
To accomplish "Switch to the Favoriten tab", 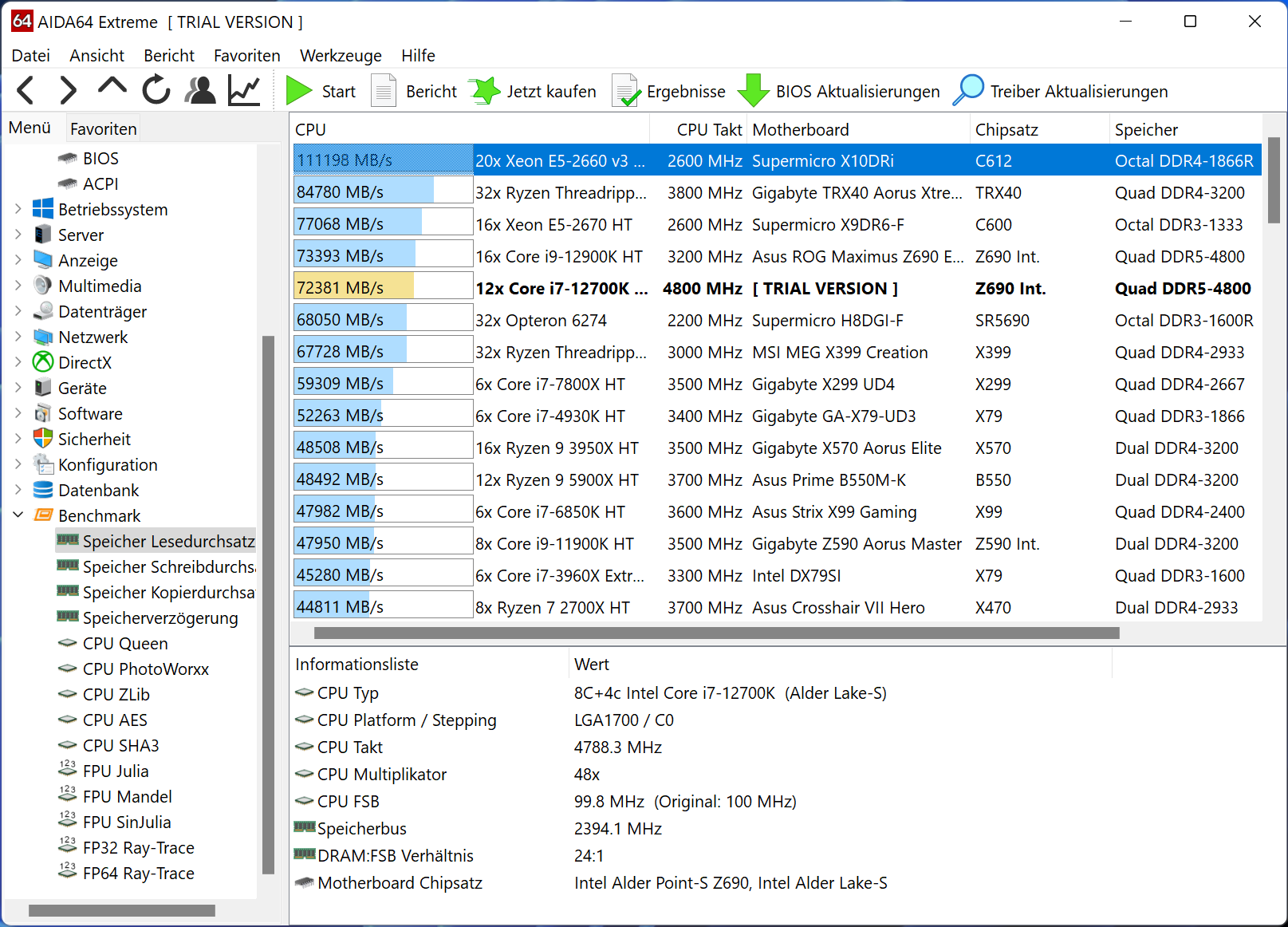I will click(102, 128).
